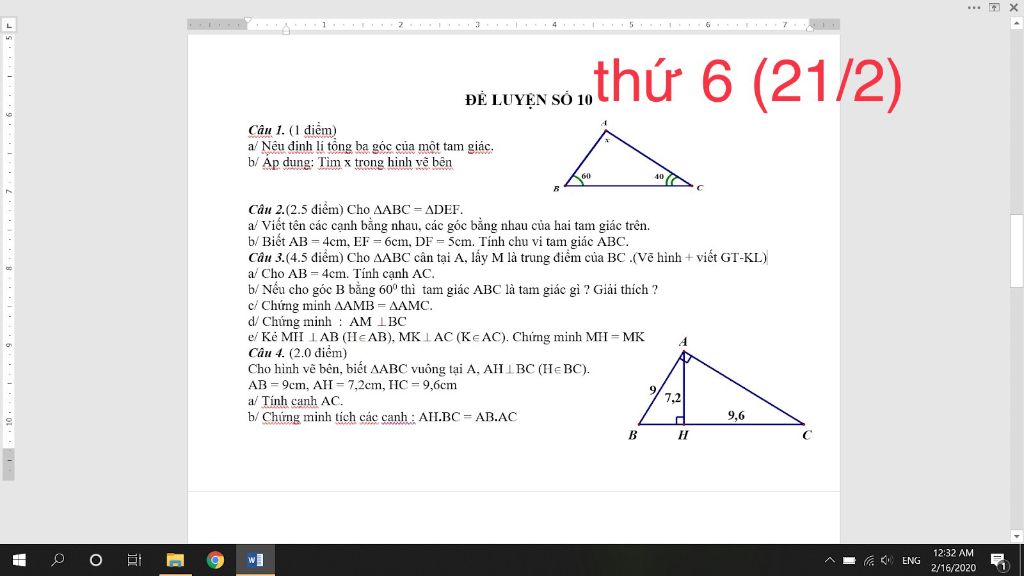Click line starting "b/ Biết AB = 4cm"

pos(438,242)
